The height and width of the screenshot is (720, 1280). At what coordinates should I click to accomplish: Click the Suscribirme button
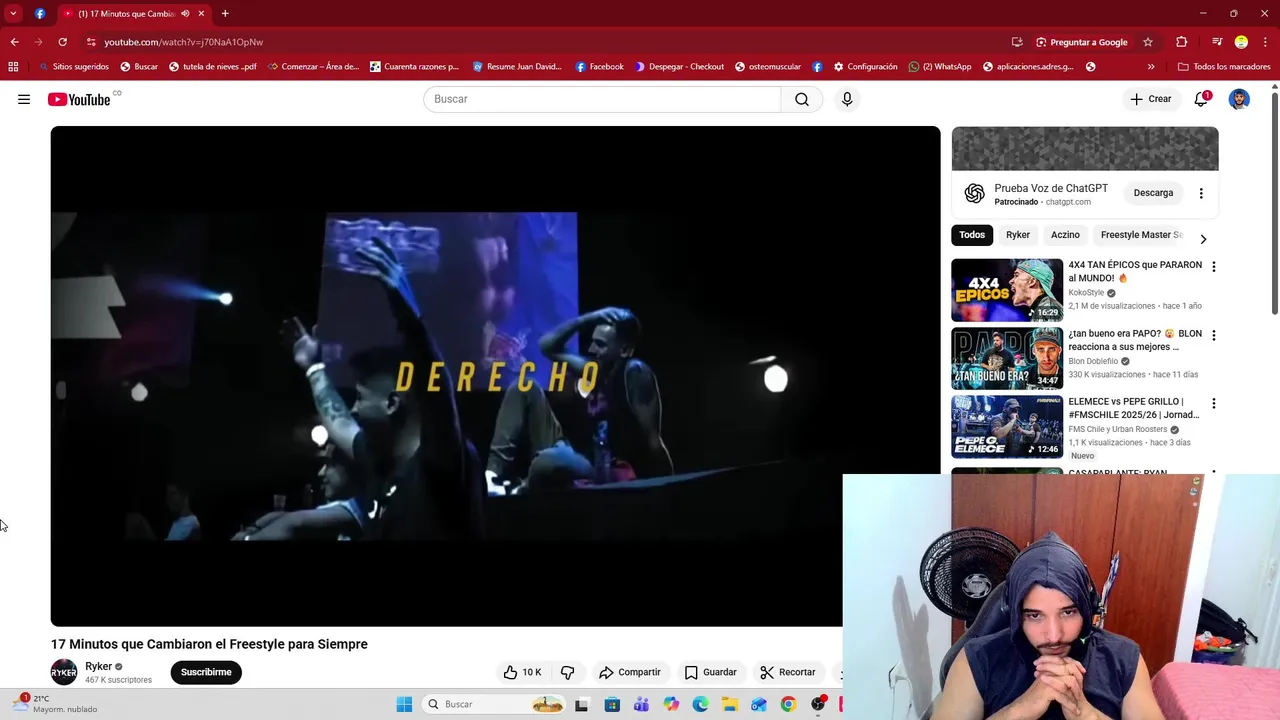click(x=206, y=672)
